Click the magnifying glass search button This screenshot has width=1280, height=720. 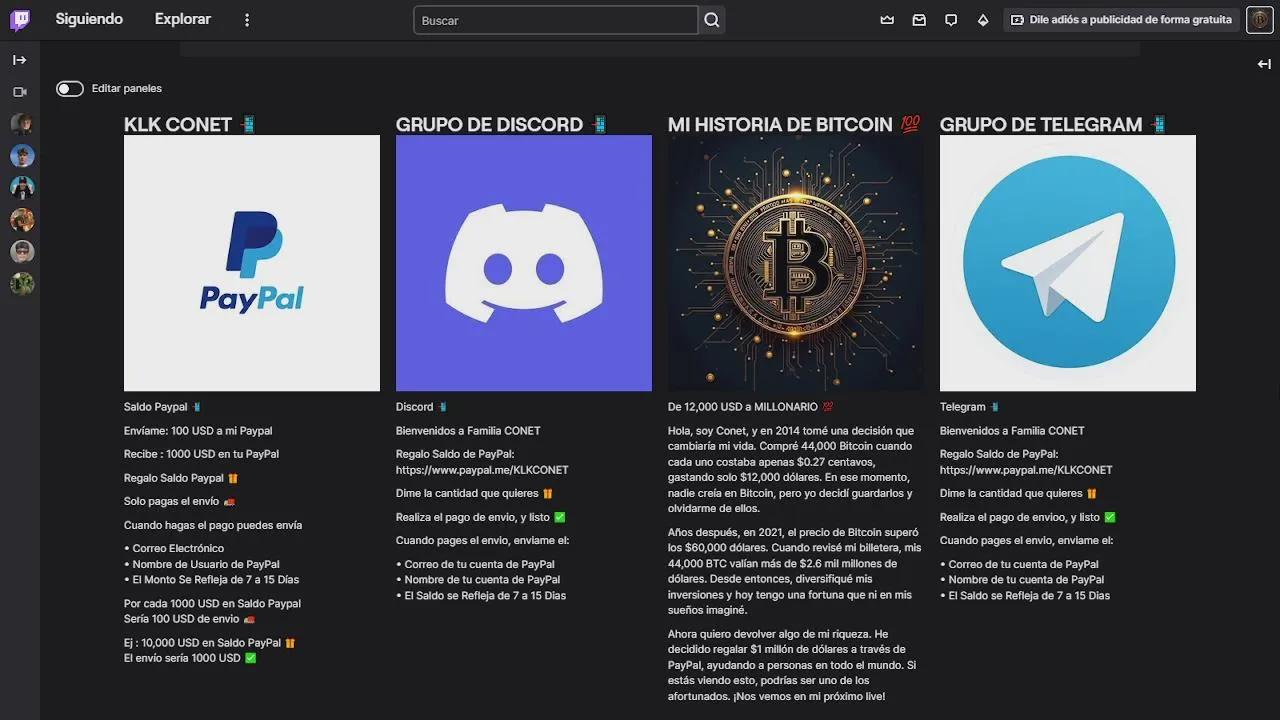click(x=712, y=20)
